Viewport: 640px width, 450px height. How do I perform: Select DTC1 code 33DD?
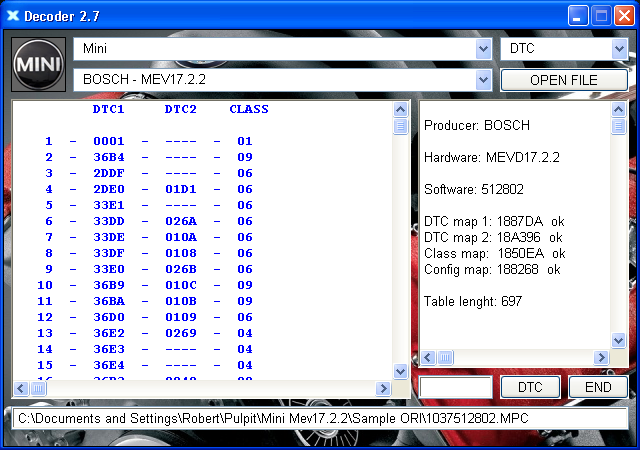(109, 221)
